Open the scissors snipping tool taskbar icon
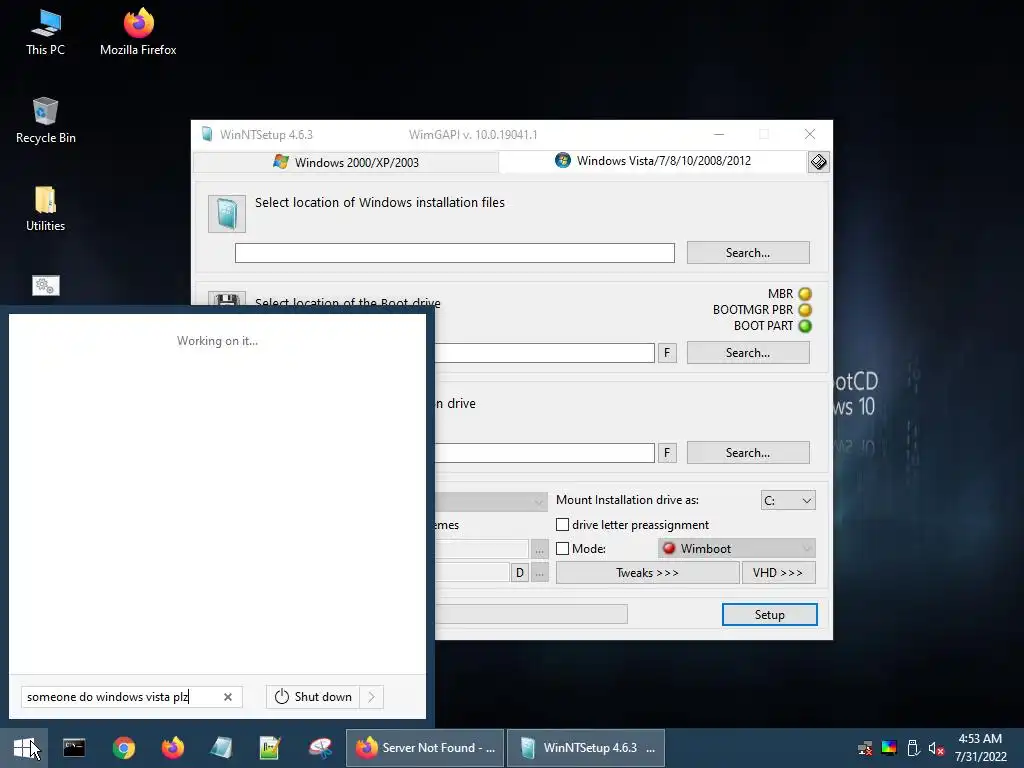1024x768 pixels. 320,748
